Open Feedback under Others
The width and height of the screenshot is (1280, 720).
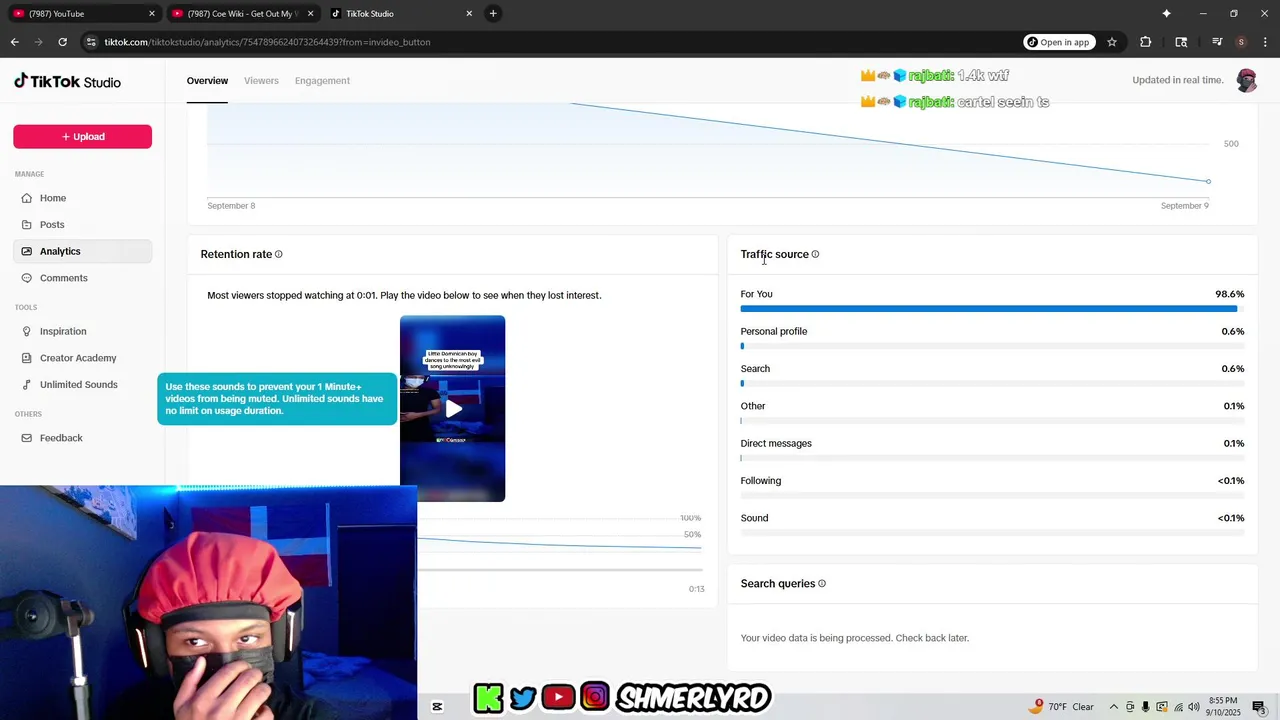click(82, 438)
